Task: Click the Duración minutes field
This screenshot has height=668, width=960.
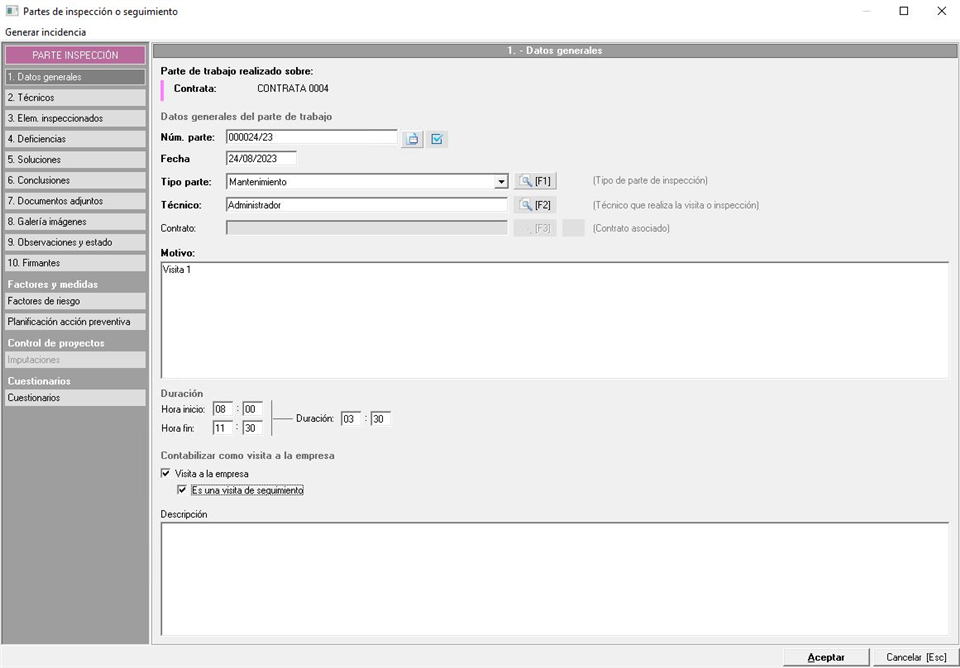Action: (x=381, y=419)
